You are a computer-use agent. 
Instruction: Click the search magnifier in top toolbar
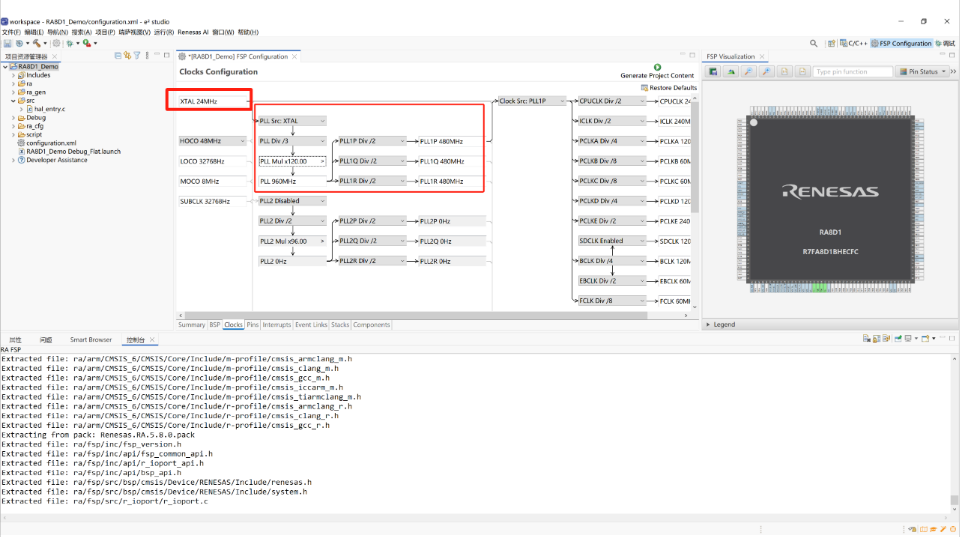(813, 43)
